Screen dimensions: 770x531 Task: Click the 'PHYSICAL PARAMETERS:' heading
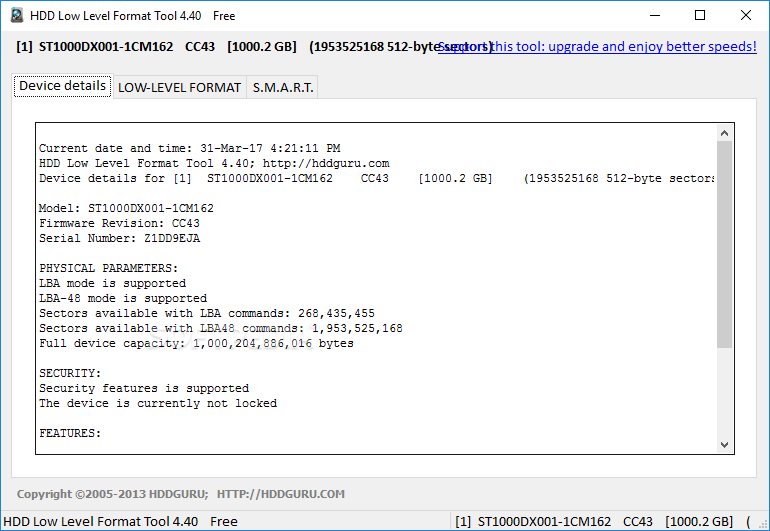click(x=109, y=268)
